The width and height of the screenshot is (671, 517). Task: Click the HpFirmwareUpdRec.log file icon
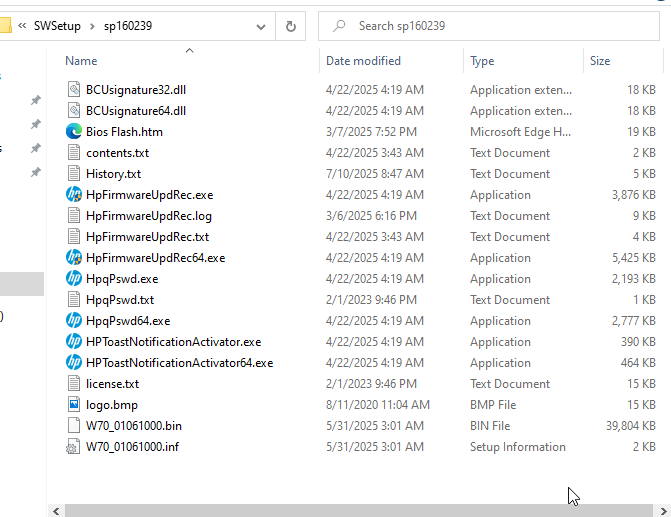(74, 215)
